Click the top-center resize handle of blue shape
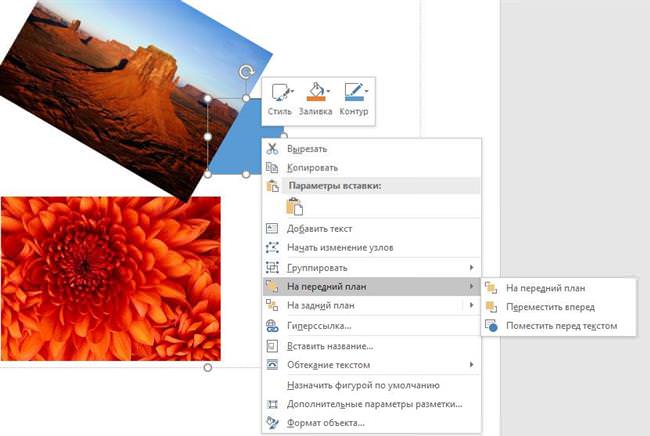Image resolution: width=650 pixels, height=436 pixels. [246, 98]
